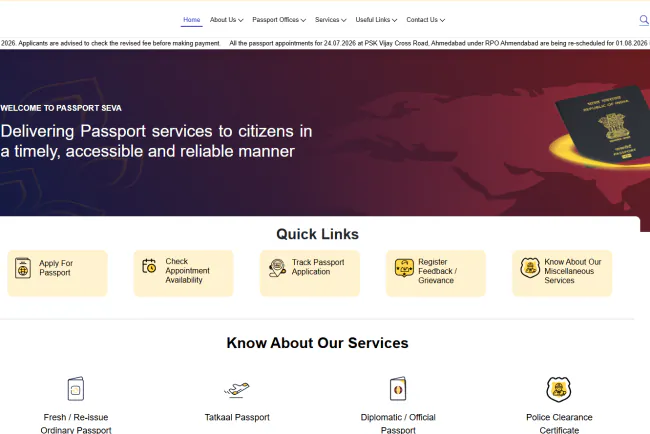The height and width of the screenshot is (434, 650).
Task: Open the About Us menu
Action: point(226,20)
